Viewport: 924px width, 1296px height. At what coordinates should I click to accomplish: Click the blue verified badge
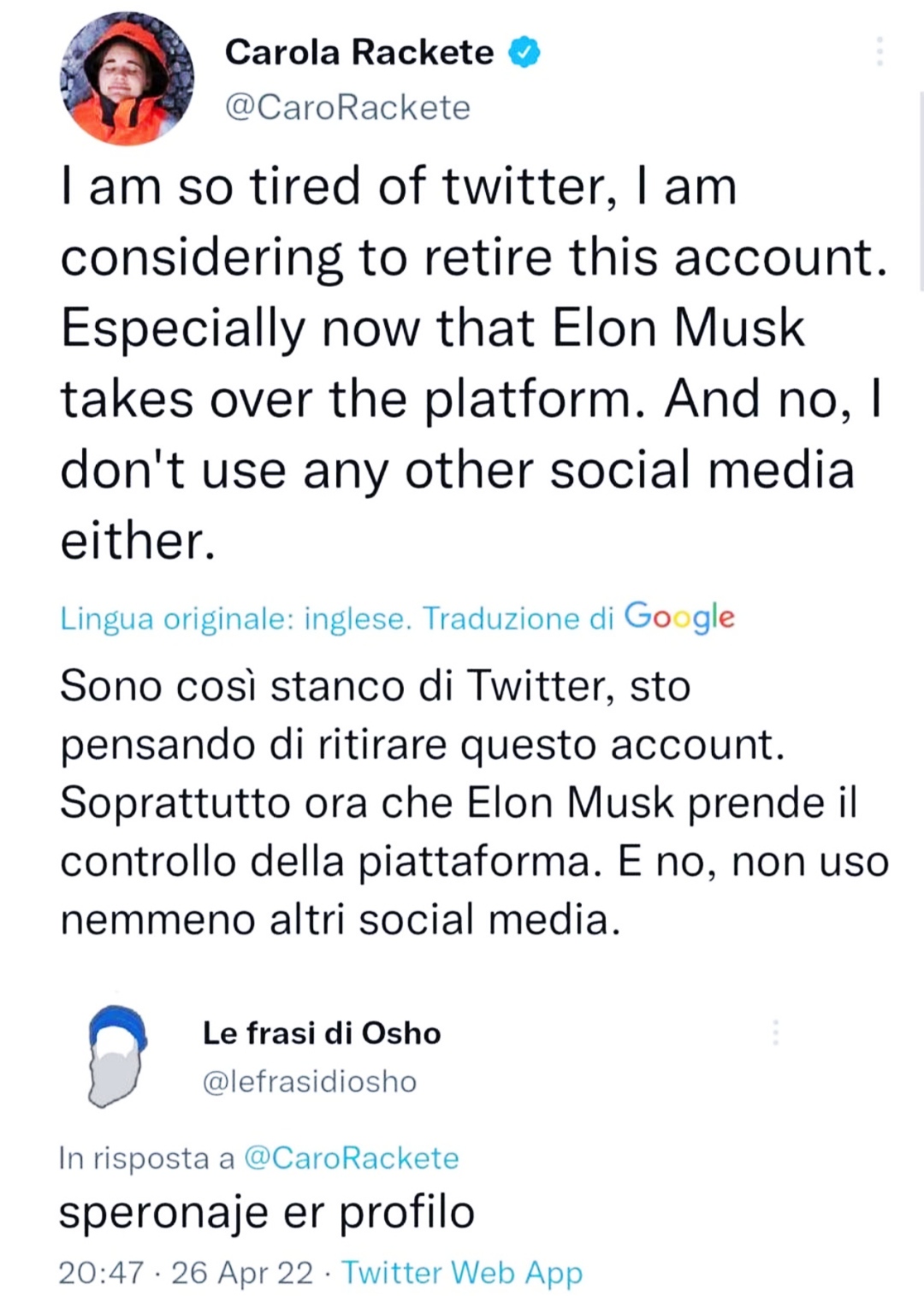[524, 53]
